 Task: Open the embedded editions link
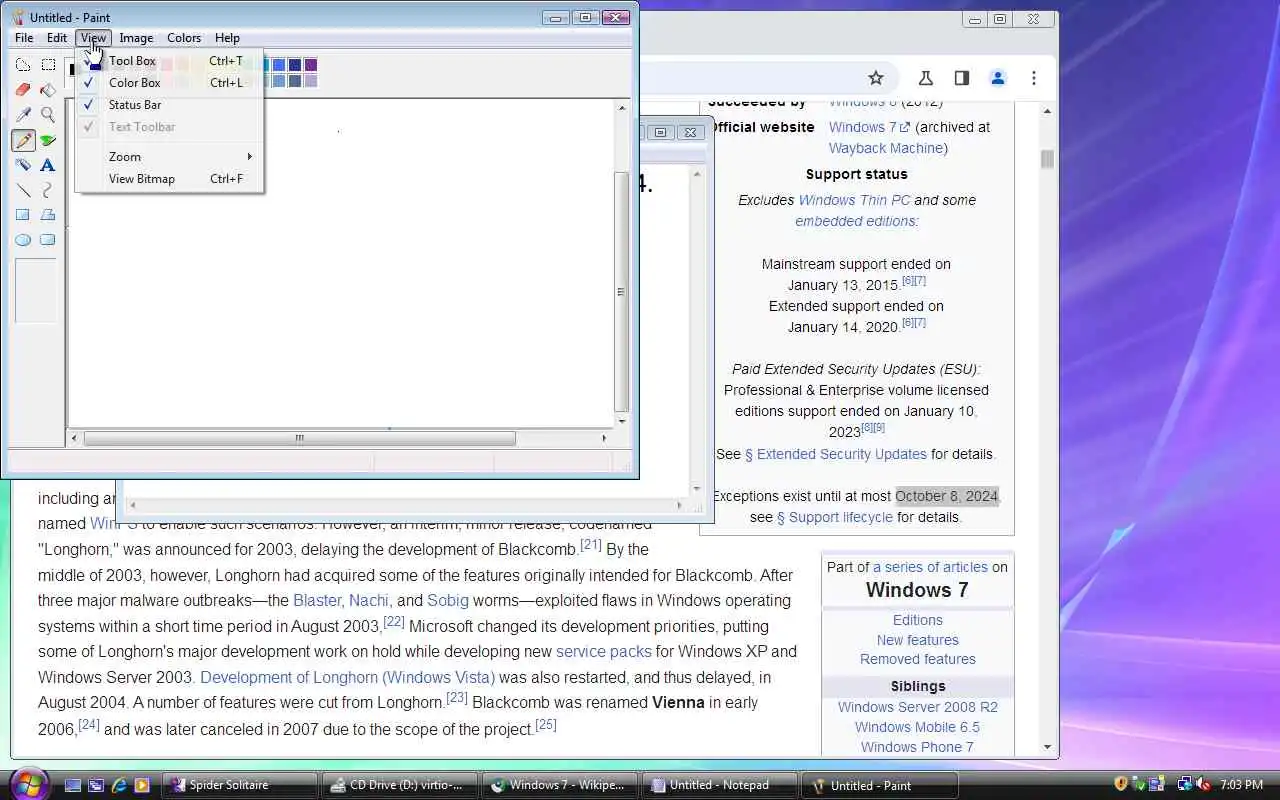pos(855,221)
